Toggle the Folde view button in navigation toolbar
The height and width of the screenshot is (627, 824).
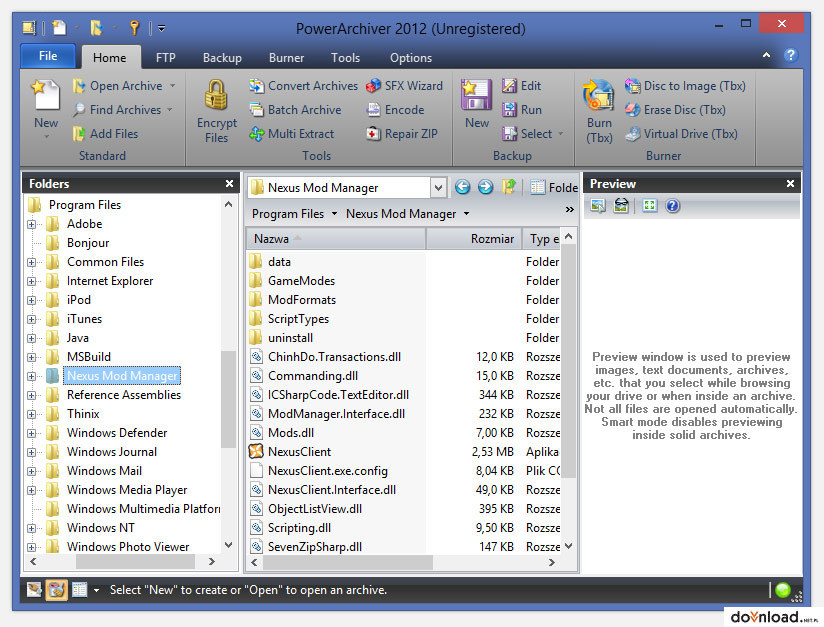554,187
